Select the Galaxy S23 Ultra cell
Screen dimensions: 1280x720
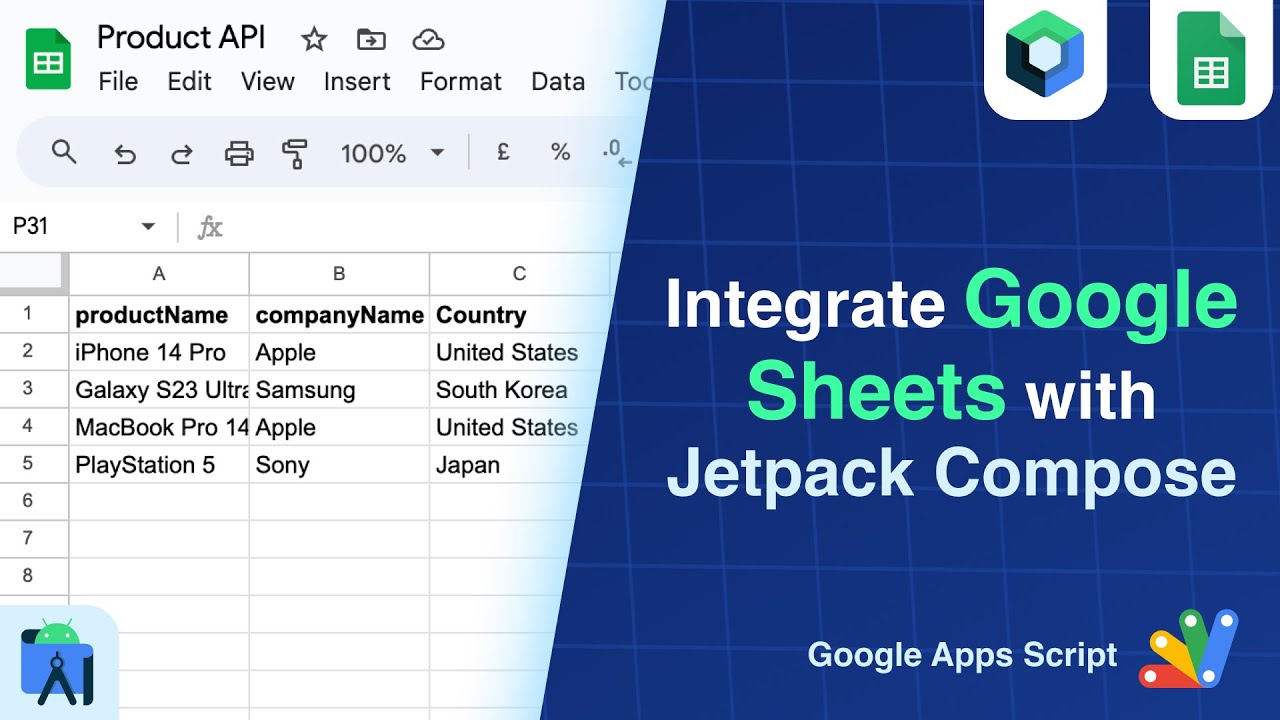[x=159, y=390]
